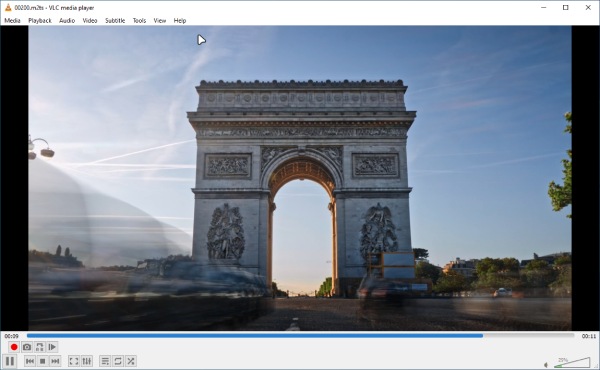The image size is (600, 370).
Task: Toggle random shuffle playback
Action: (x=131, y=361)
